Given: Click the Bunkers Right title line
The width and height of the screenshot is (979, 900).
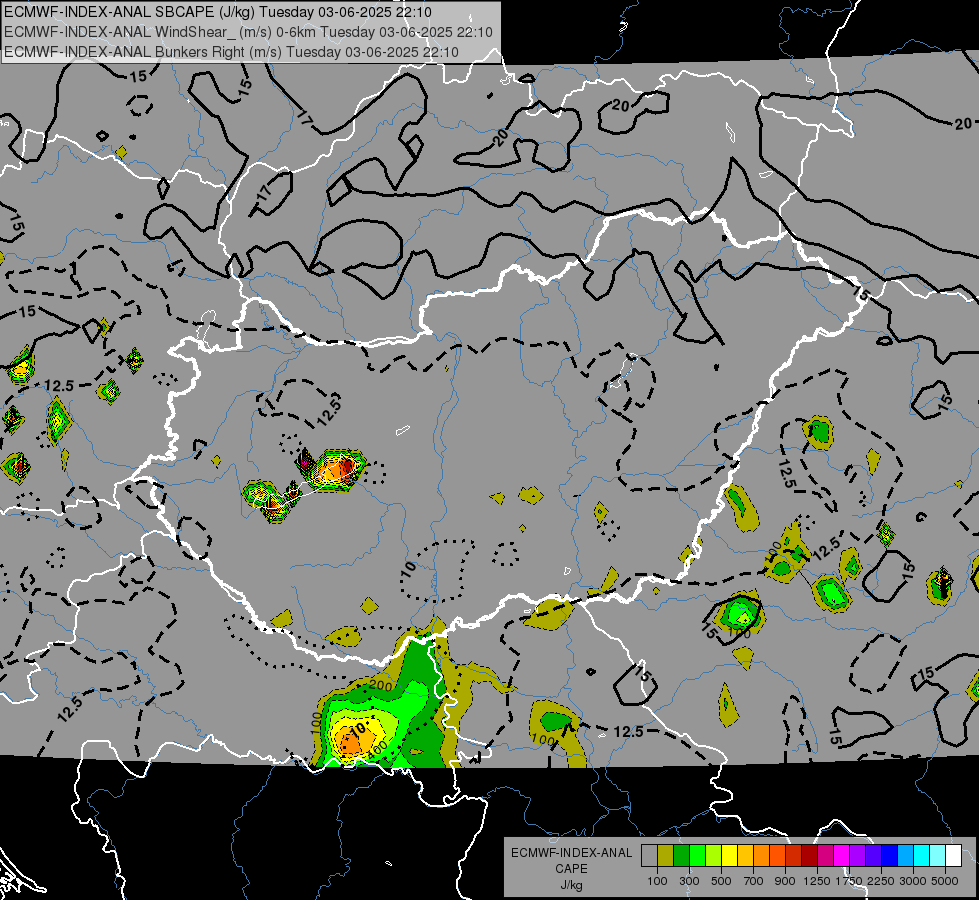Looking at the screenshot, I should (x=231, y=52).
